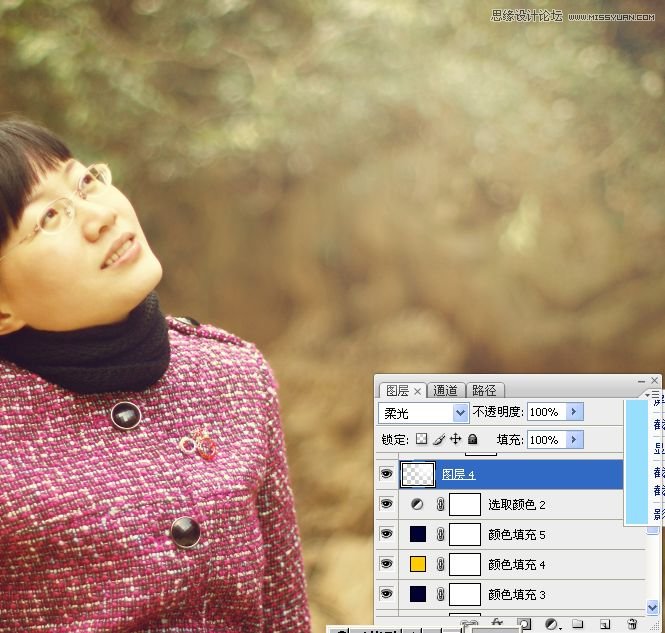
Task: Click mask link chain of 颜色填充 3
Action: coord(440,594)
